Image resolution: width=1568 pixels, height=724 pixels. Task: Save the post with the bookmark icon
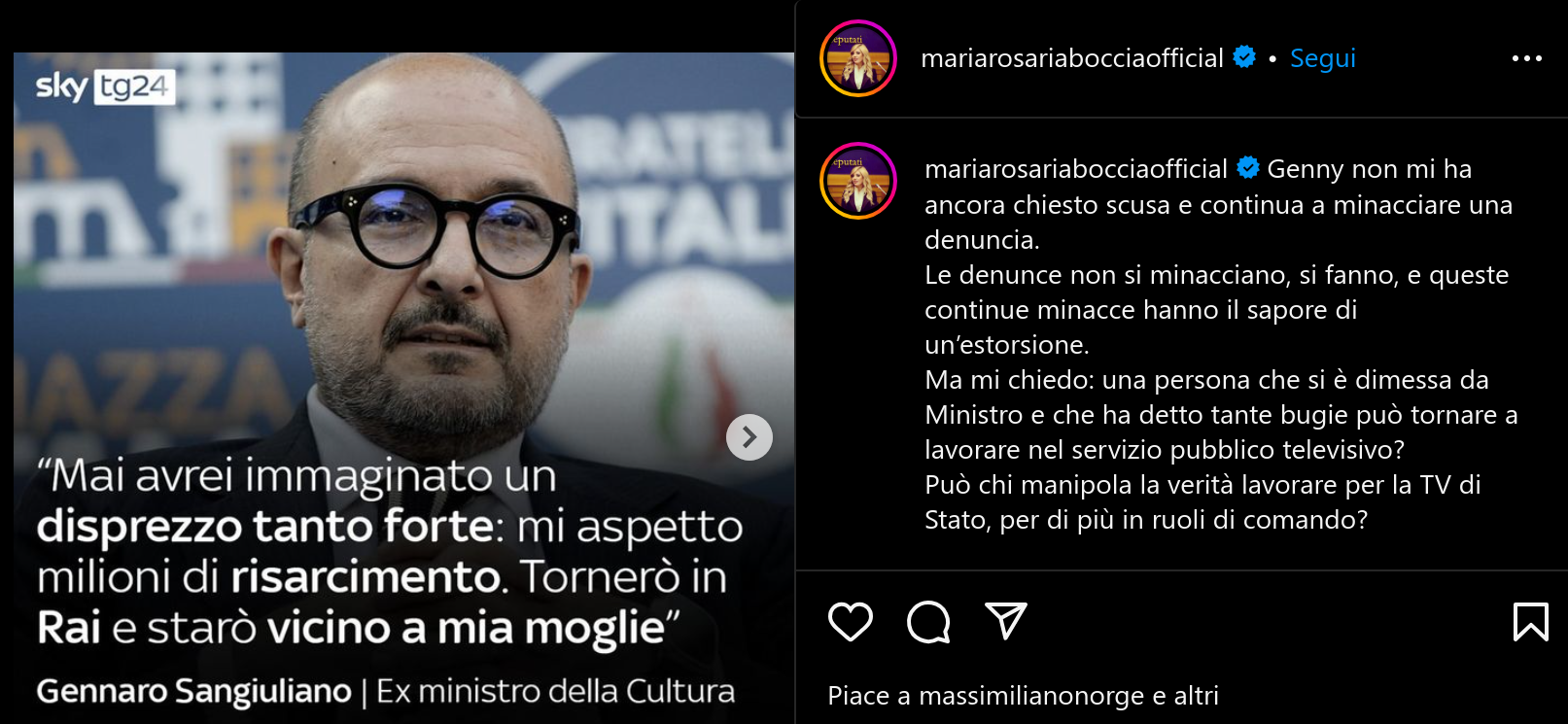coord(1531,622)
